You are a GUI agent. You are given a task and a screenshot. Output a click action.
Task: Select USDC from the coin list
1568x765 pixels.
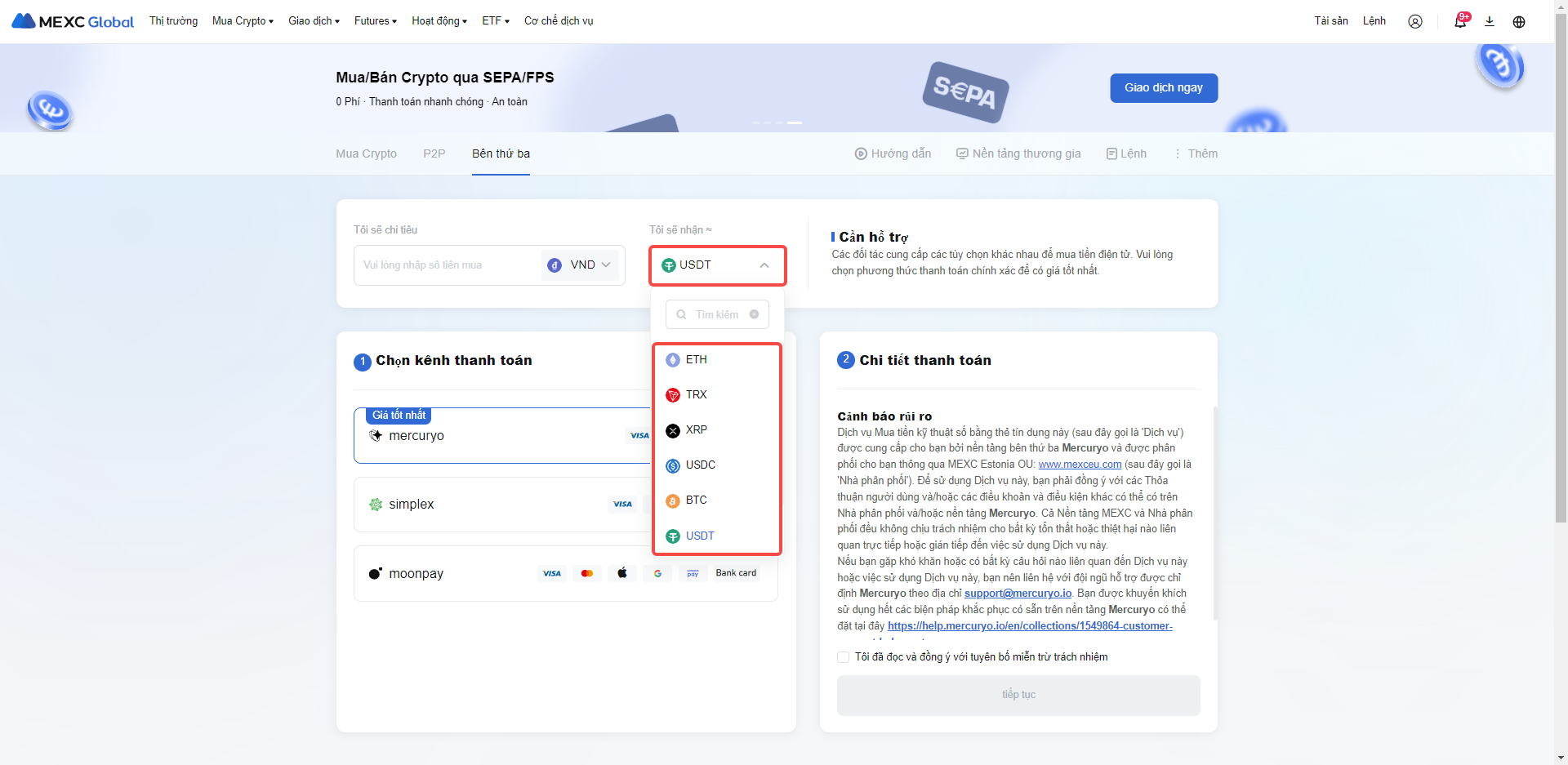(700, 465)
